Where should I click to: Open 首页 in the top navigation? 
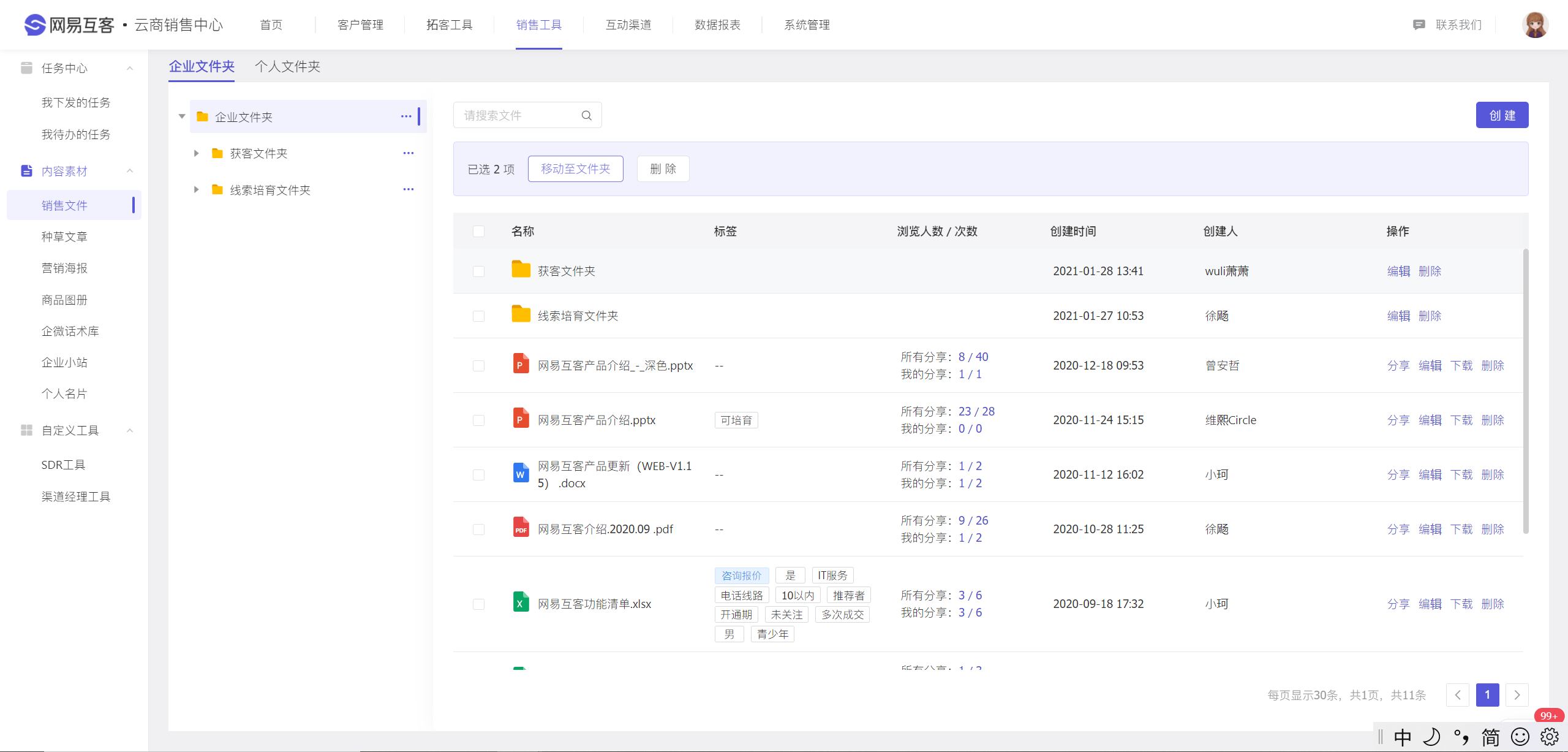[271, 25]
